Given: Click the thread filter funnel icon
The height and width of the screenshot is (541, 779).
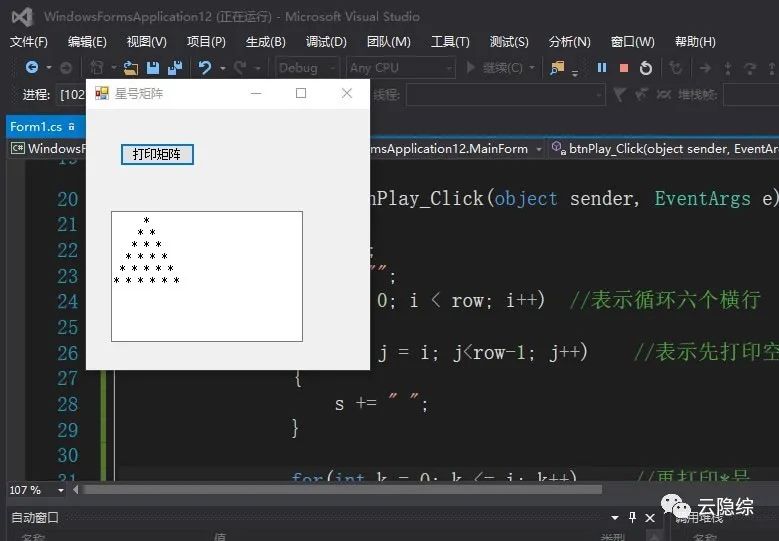Looking at the screenshot, I should (x=619, y=94).
